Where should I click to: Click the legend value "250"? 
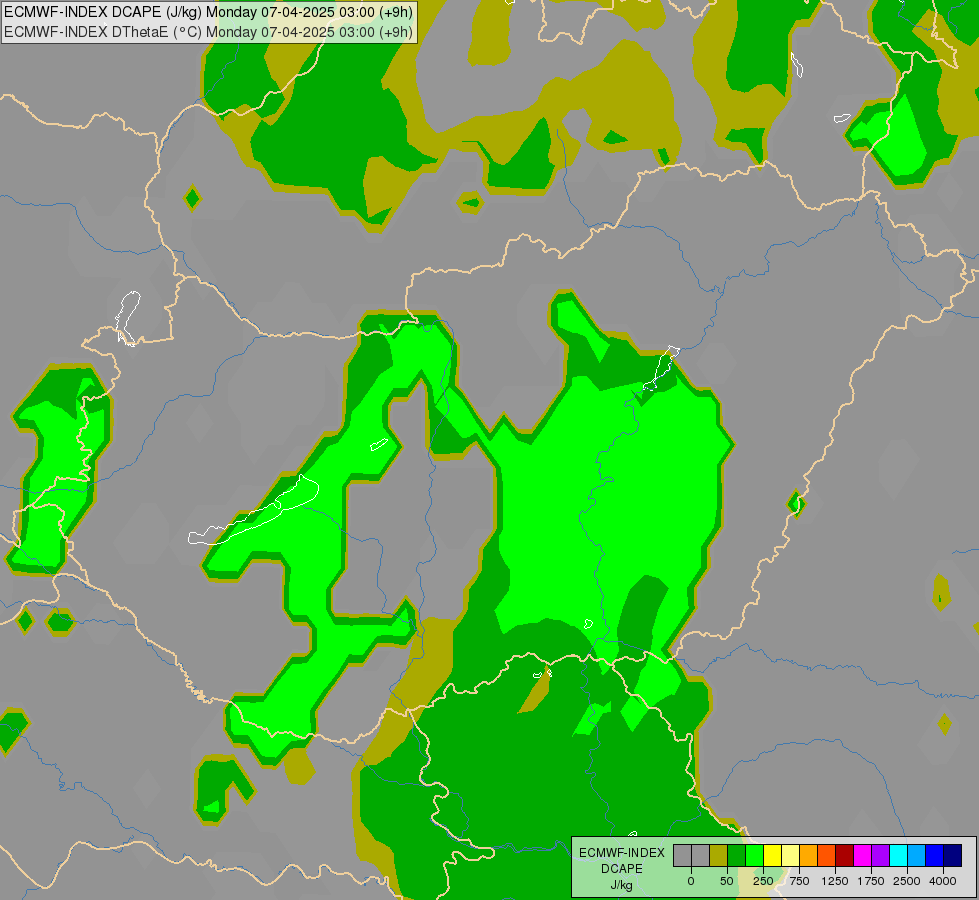[763, 881]
